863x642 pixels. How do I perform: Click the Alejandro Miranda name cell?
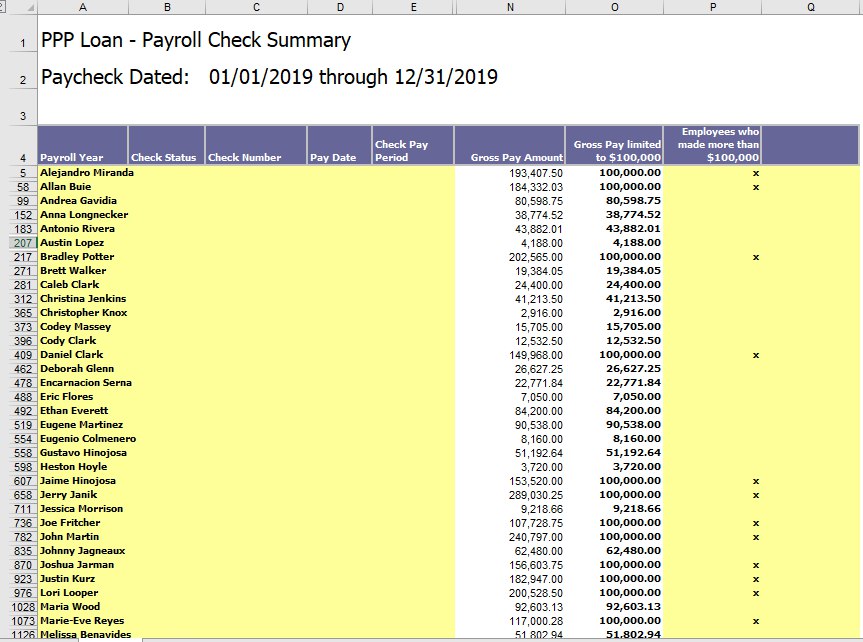click(x=86, y=173)
